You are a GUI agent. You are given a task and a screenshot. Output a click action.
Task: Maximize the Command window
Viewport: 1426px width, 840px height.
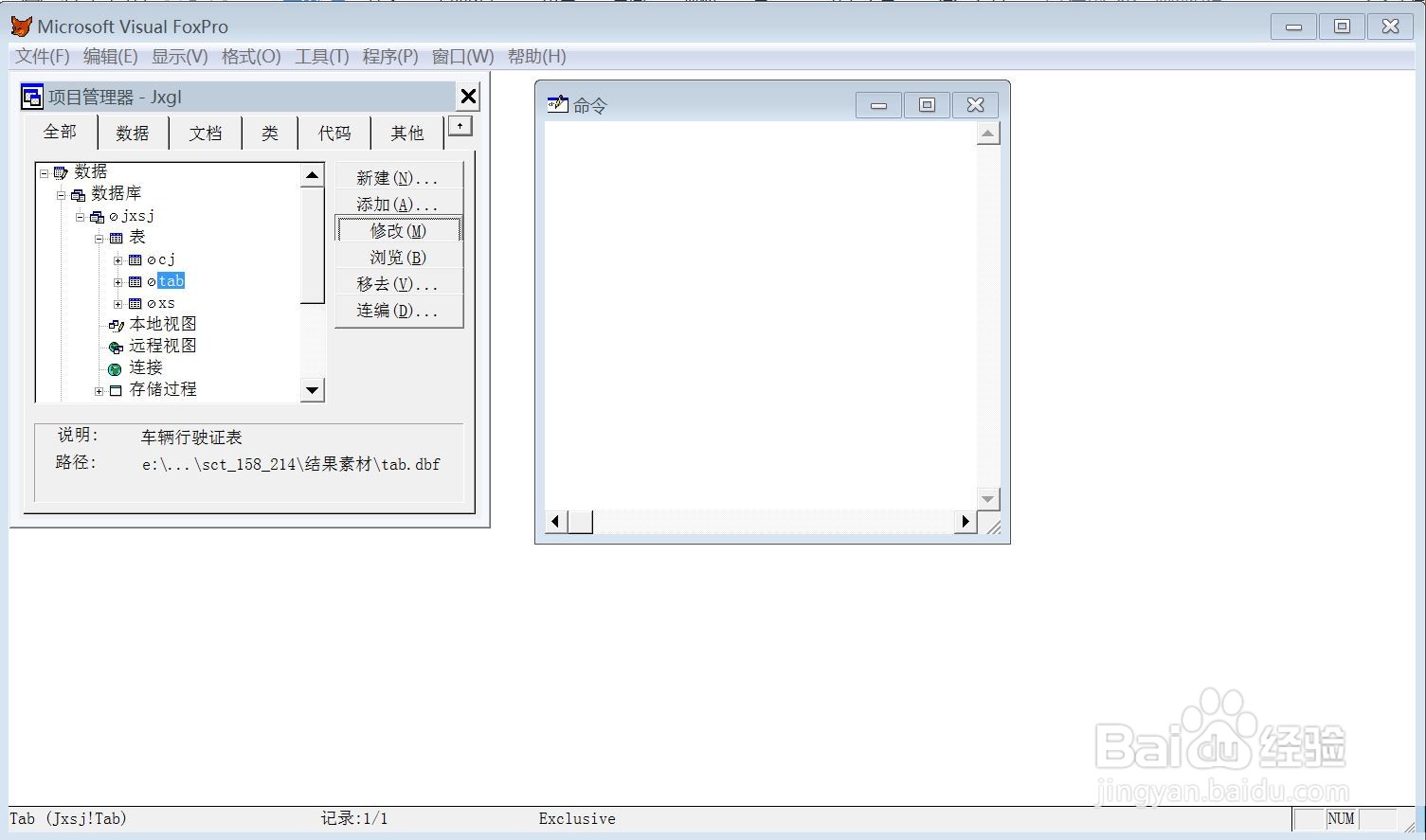click(927, 105)
